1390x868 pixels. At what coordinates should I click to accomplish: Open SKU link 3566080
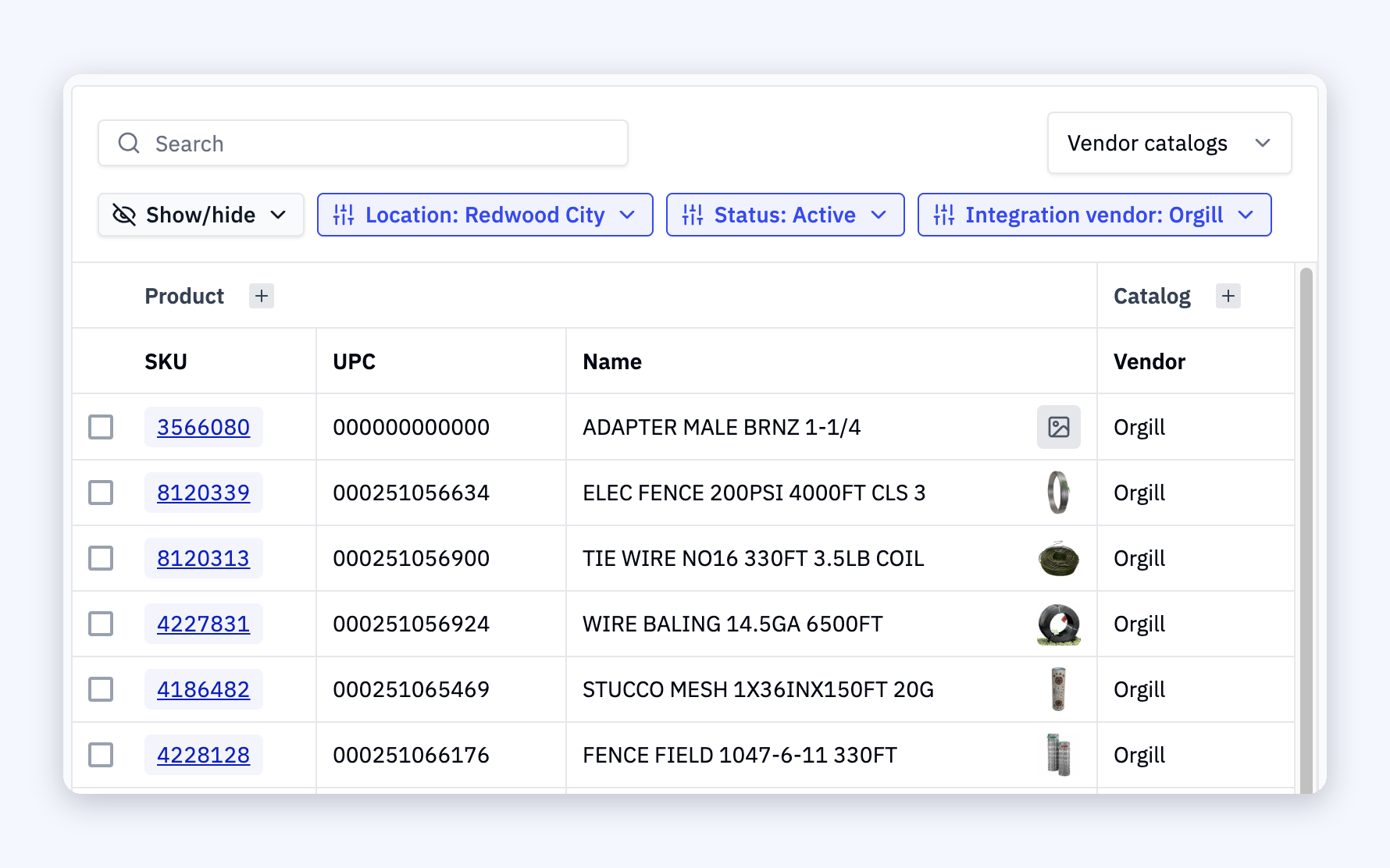[203, 427]
